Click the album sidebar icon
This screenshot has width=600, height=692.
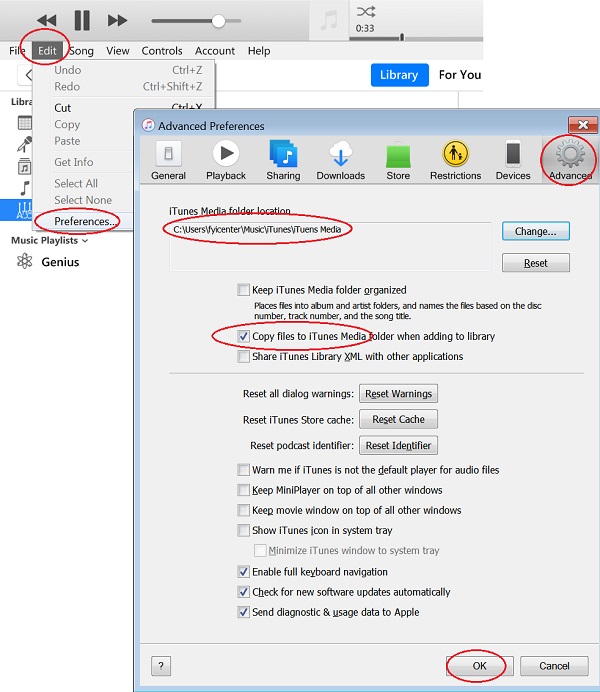coord(25,166)
